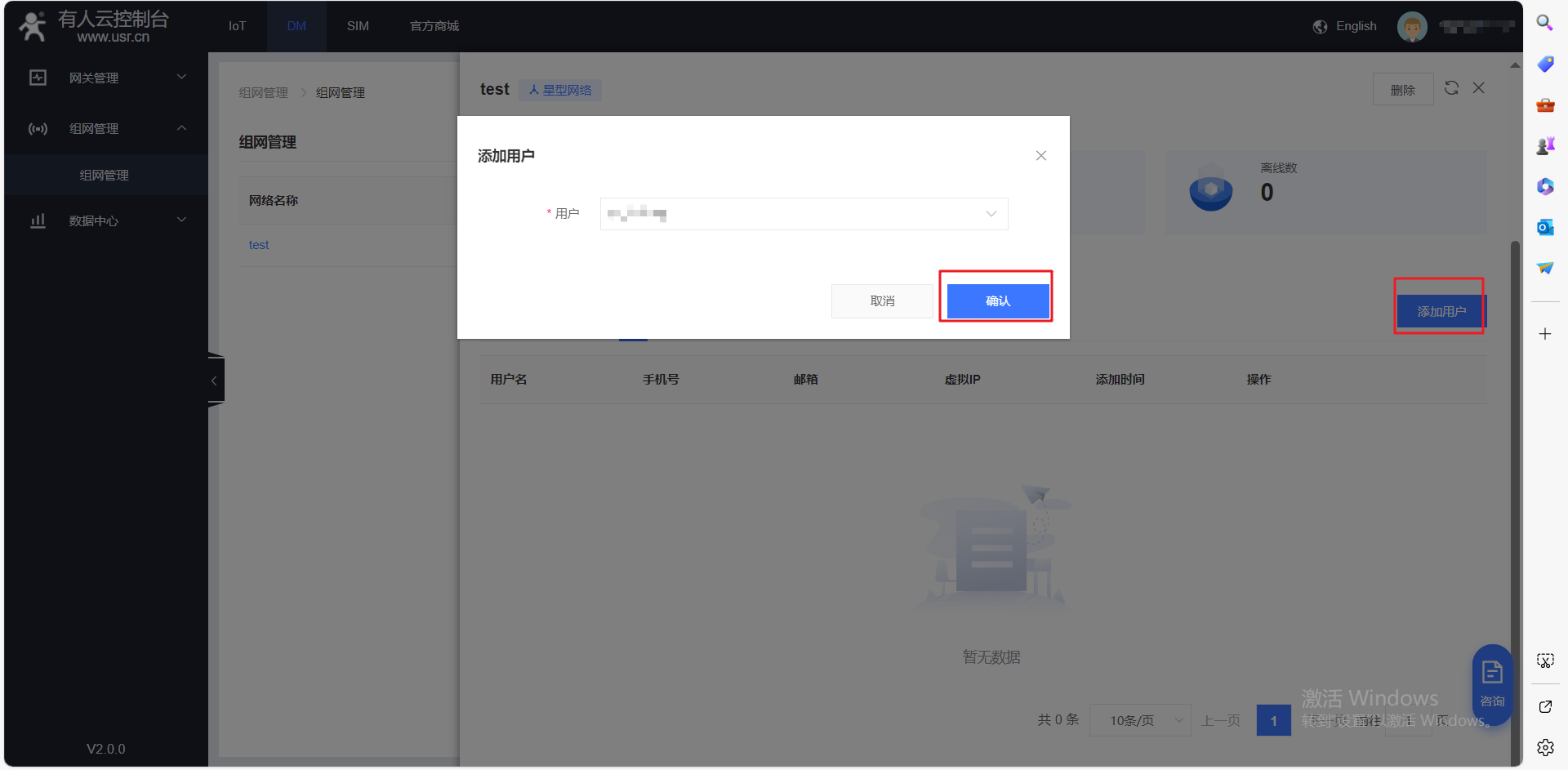
Task: Open the Outlook icon in sidebar
Action: tap(1544, 227)
